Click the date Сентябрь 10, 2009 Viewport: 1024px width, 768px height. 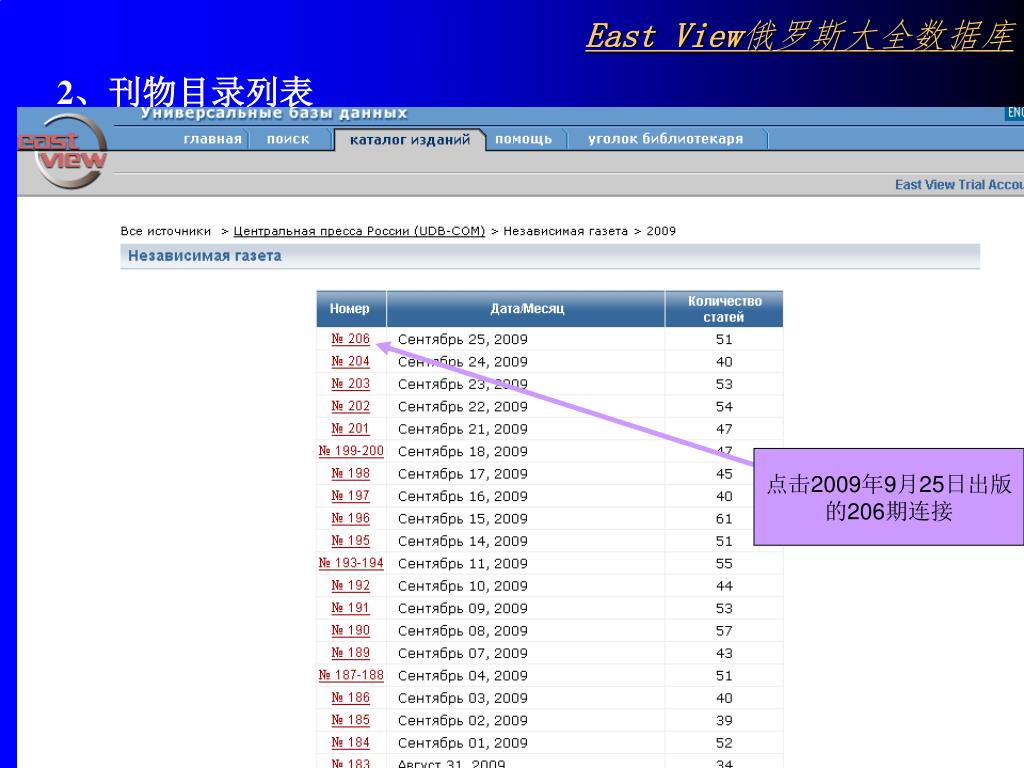[463, 586]
